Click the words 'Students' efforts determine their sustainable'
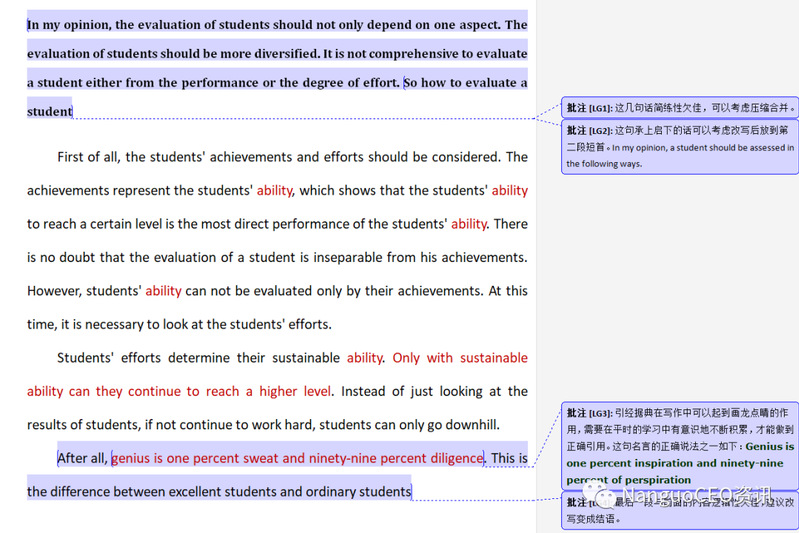The height and width of the screenshot is (533, 799). coord(198,358)
